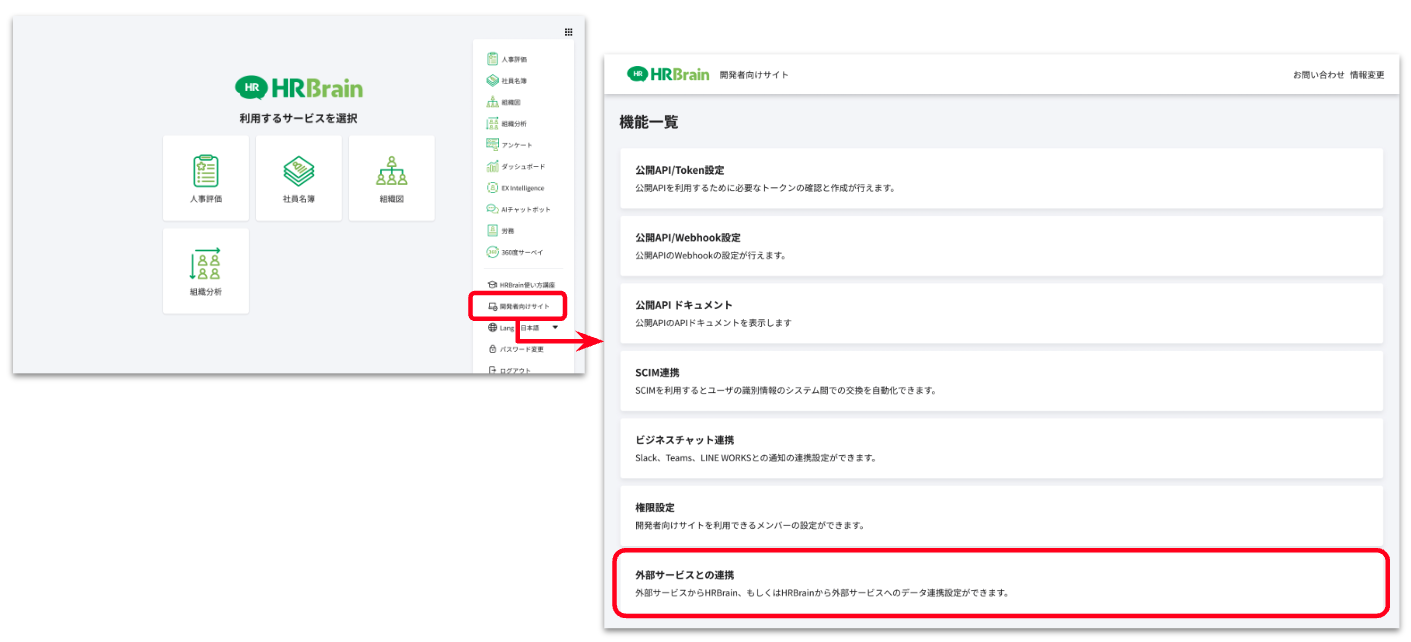Open the 権限設定 card
This screenshot has height=642, width=1411.
[x=1001, y=515]
